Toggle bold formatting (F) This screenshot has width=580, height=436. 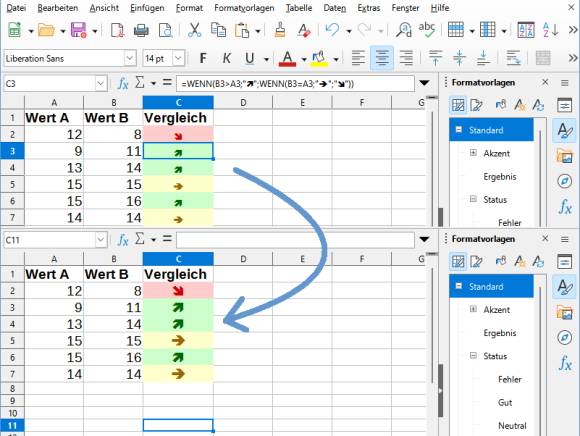pyautogui.click(x=203, y=58)
